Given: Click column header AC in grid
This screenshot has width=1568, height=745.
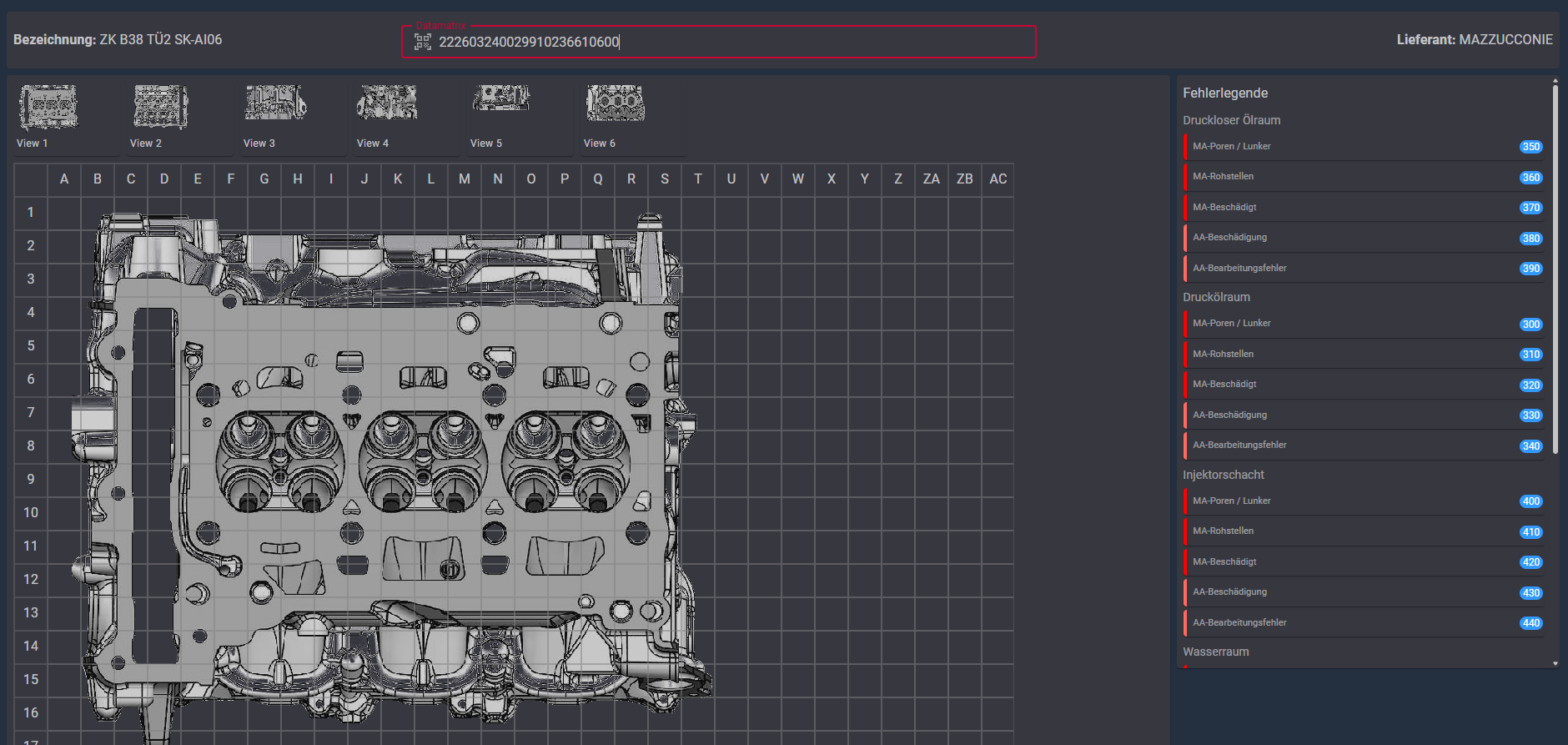Looking at the screenshot, I should tap(998, 179).
